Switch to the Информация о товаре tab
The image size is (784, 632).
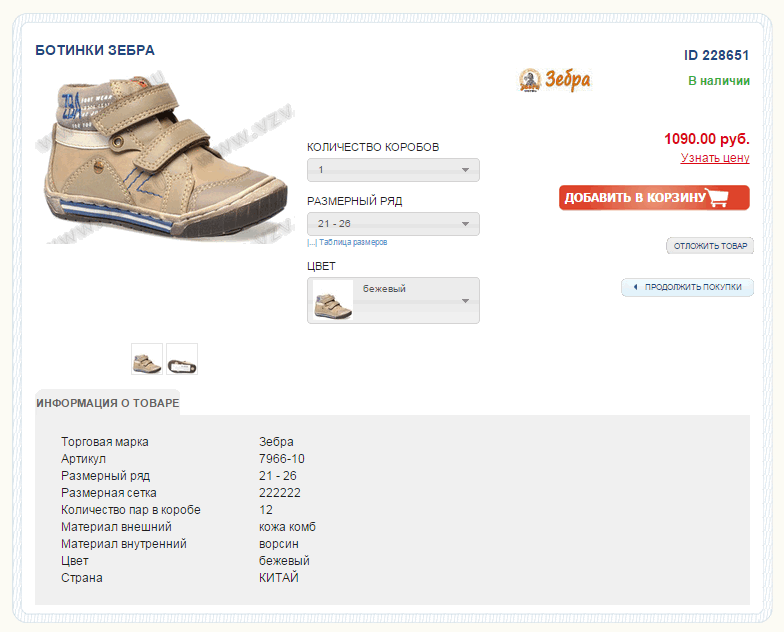click(108, 404)
